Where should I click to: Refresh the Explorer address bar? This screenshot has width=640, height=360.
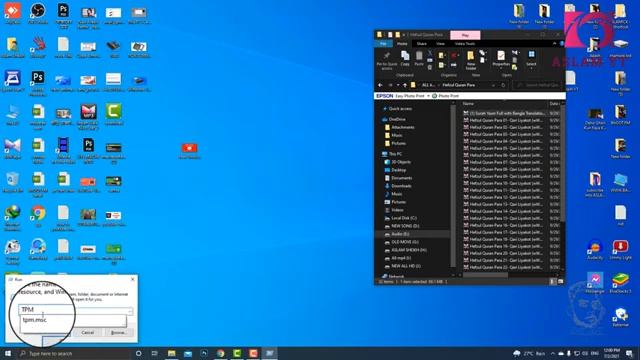click(x=503, y=85)
